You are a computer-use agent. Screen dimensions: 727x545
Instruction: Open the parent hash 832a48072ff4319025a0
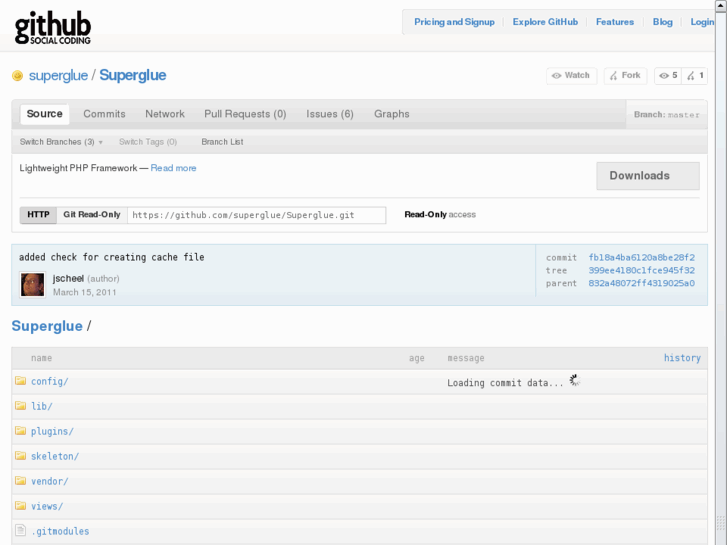[642, 283]
